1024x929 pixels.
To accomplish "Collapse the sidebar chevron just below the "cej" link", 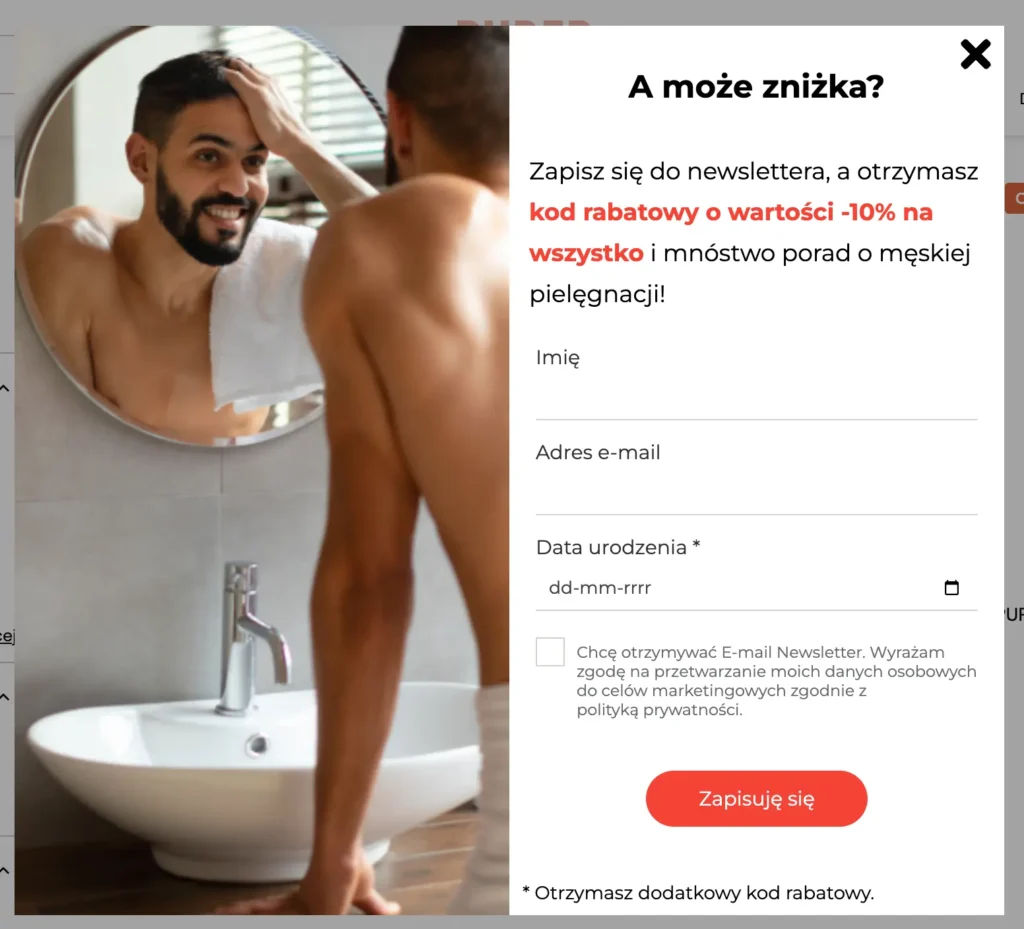I will (x=5, y=697).
